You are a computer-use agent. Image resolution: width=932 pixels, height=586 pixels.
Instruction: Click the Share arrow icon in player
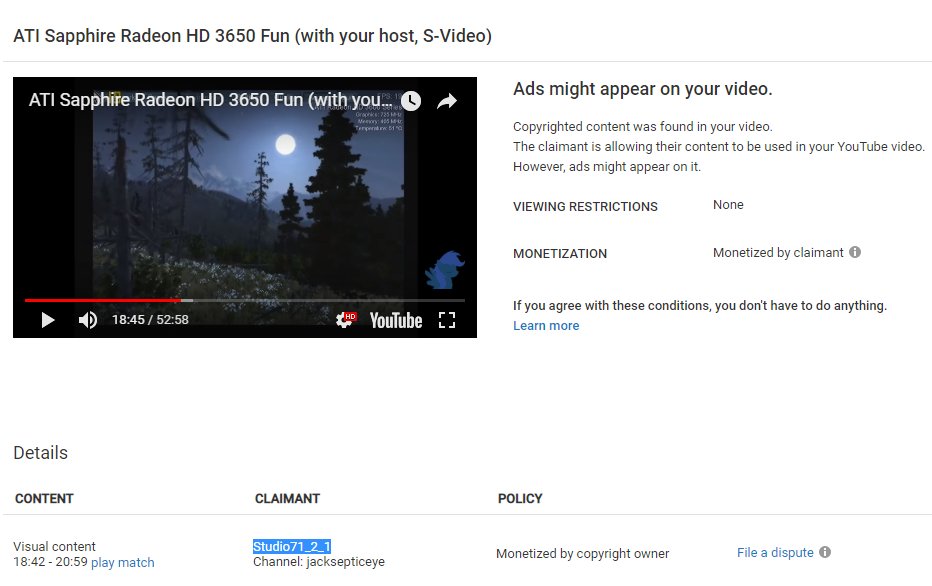[447, 101]
